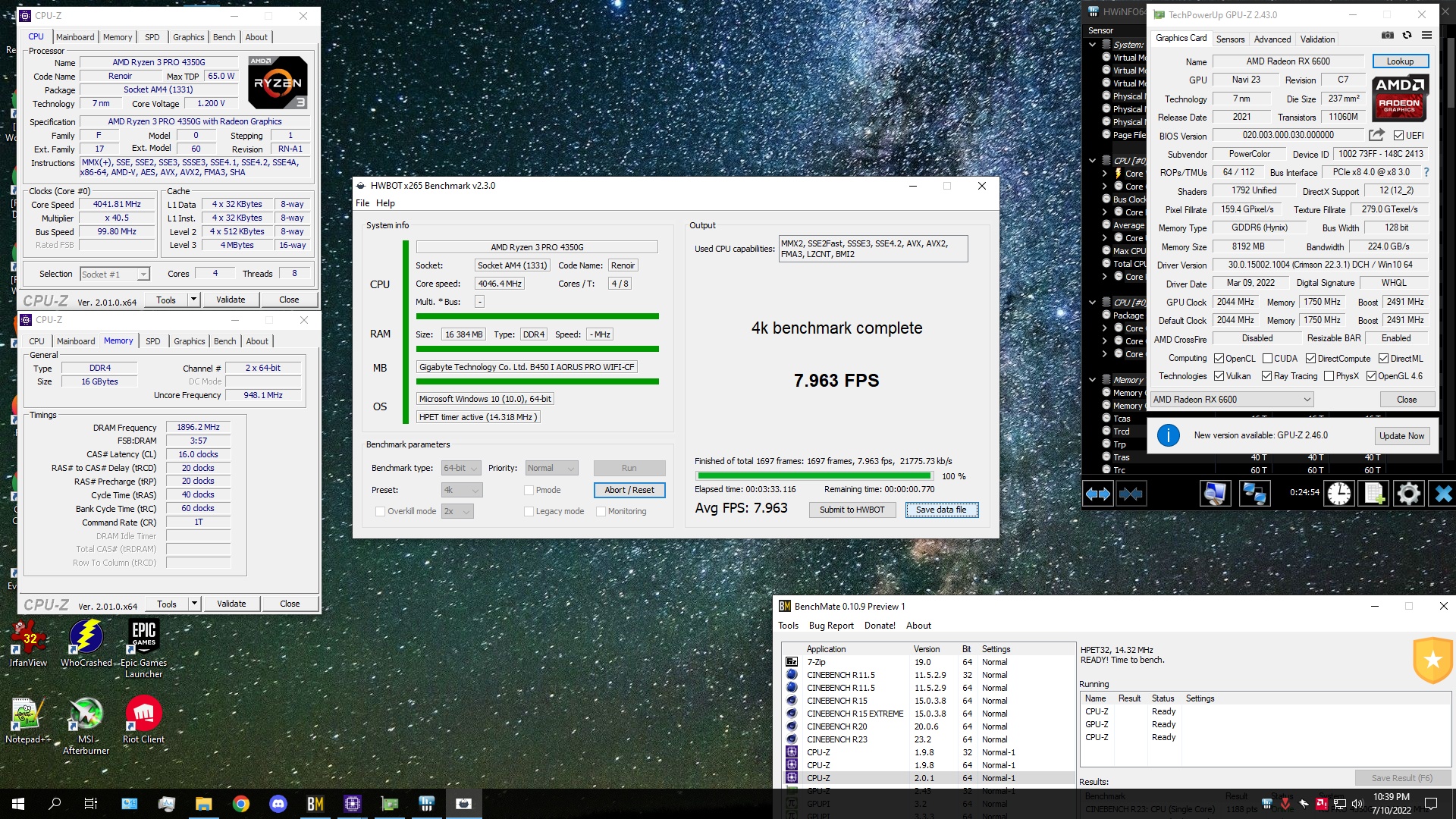Viewport: 1456px width, 819px height.
Task: Toggle the OpenCL checkbox in GPU-Z
Action: point(1219,359)
